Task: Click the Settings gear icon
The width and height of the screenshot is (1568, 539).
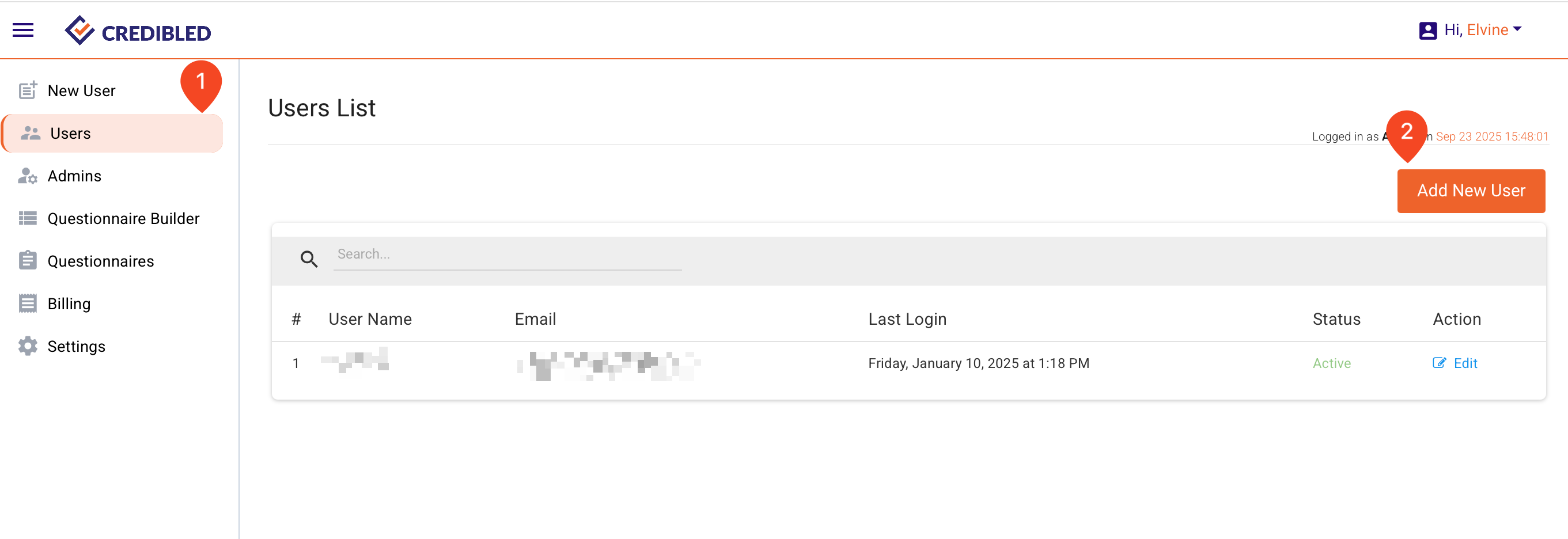Action: pyautogui.click(x=28, y=346)
